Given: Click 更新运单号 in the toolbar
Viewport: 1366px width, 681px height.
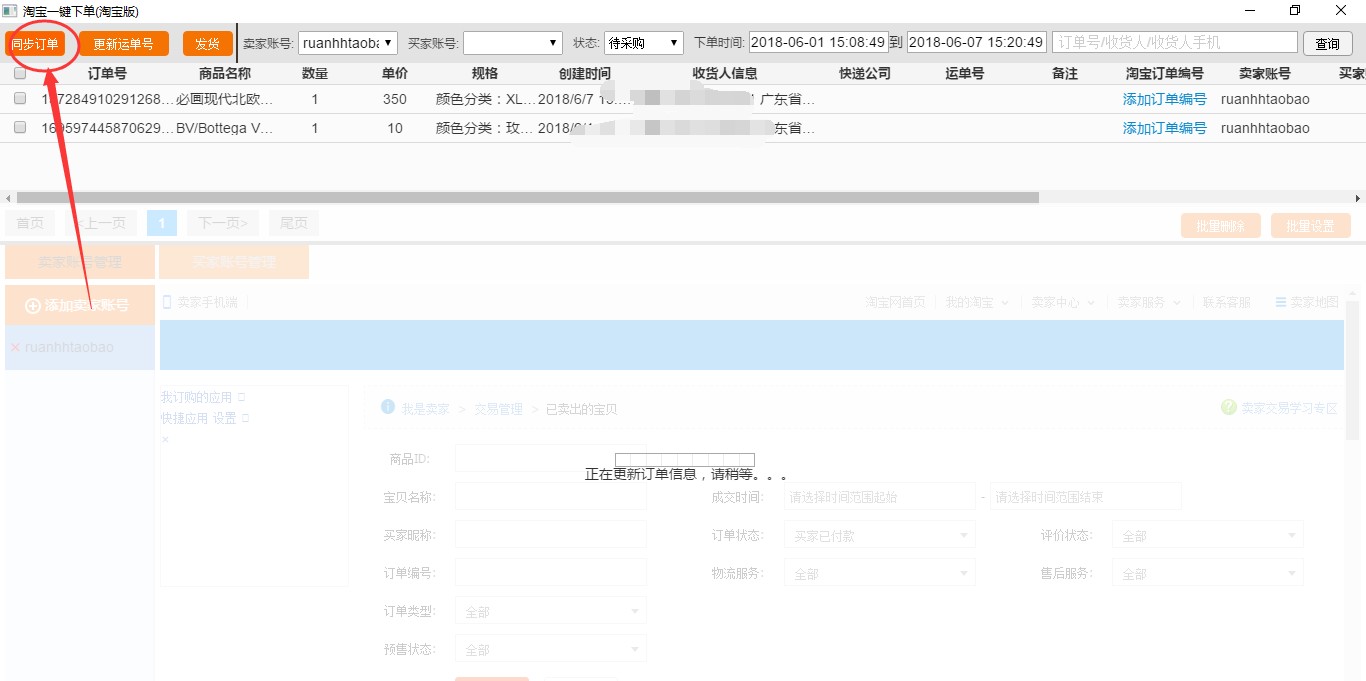Looking at the screenshot, I should click(124, 44).
